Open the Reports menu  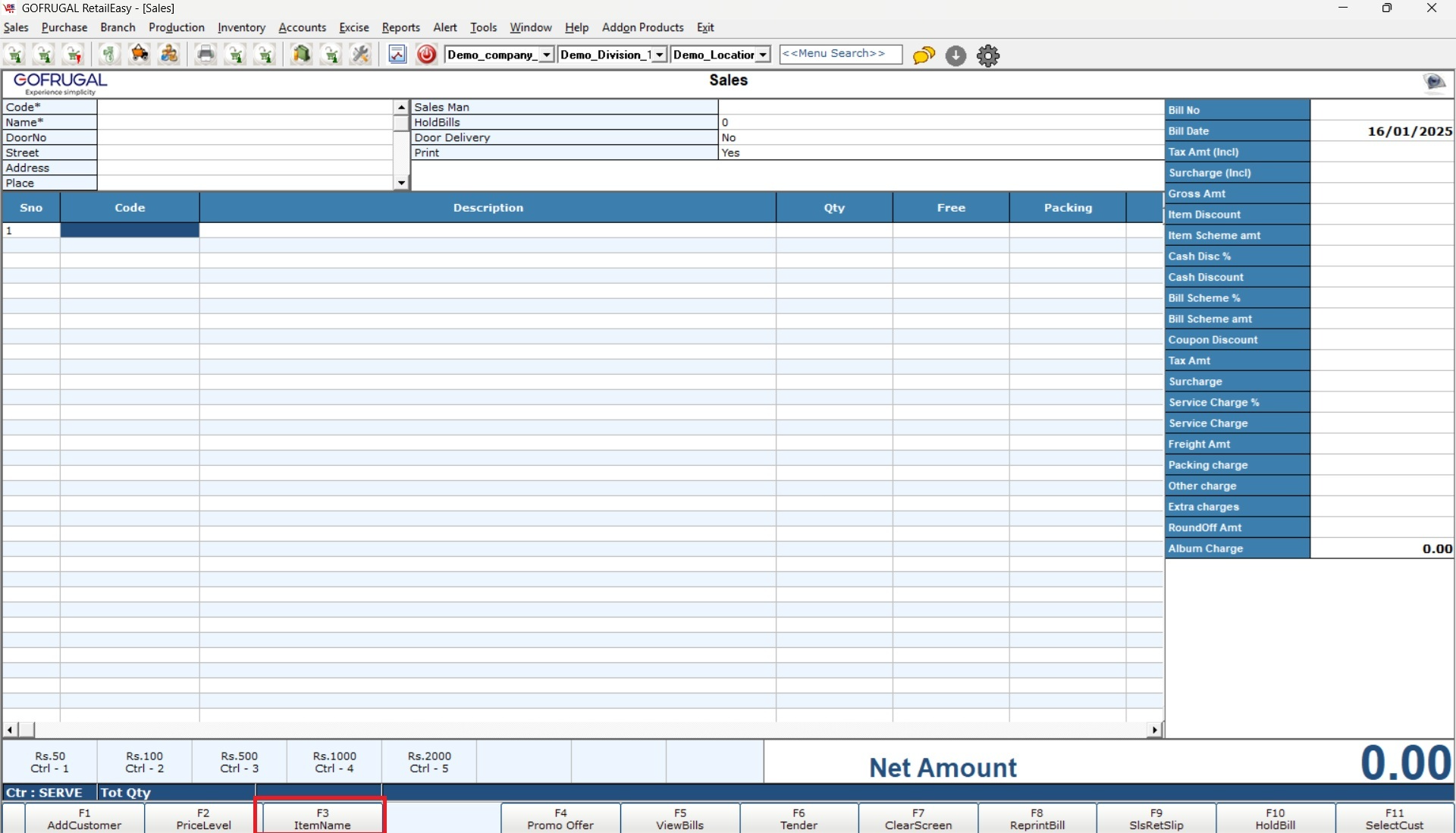click(x=400, y=27)
